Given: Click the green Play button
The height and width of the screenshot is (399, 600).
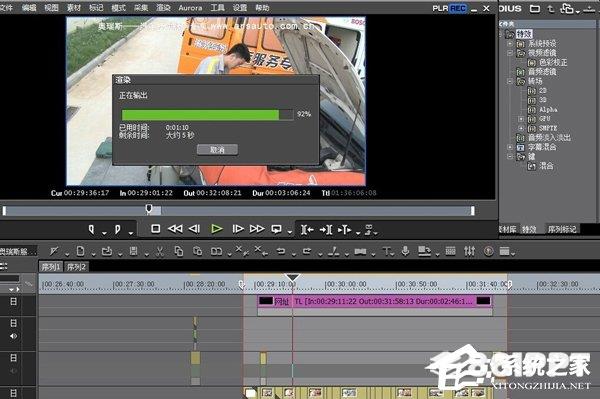Looking at the screenshot, I should 217,229.
